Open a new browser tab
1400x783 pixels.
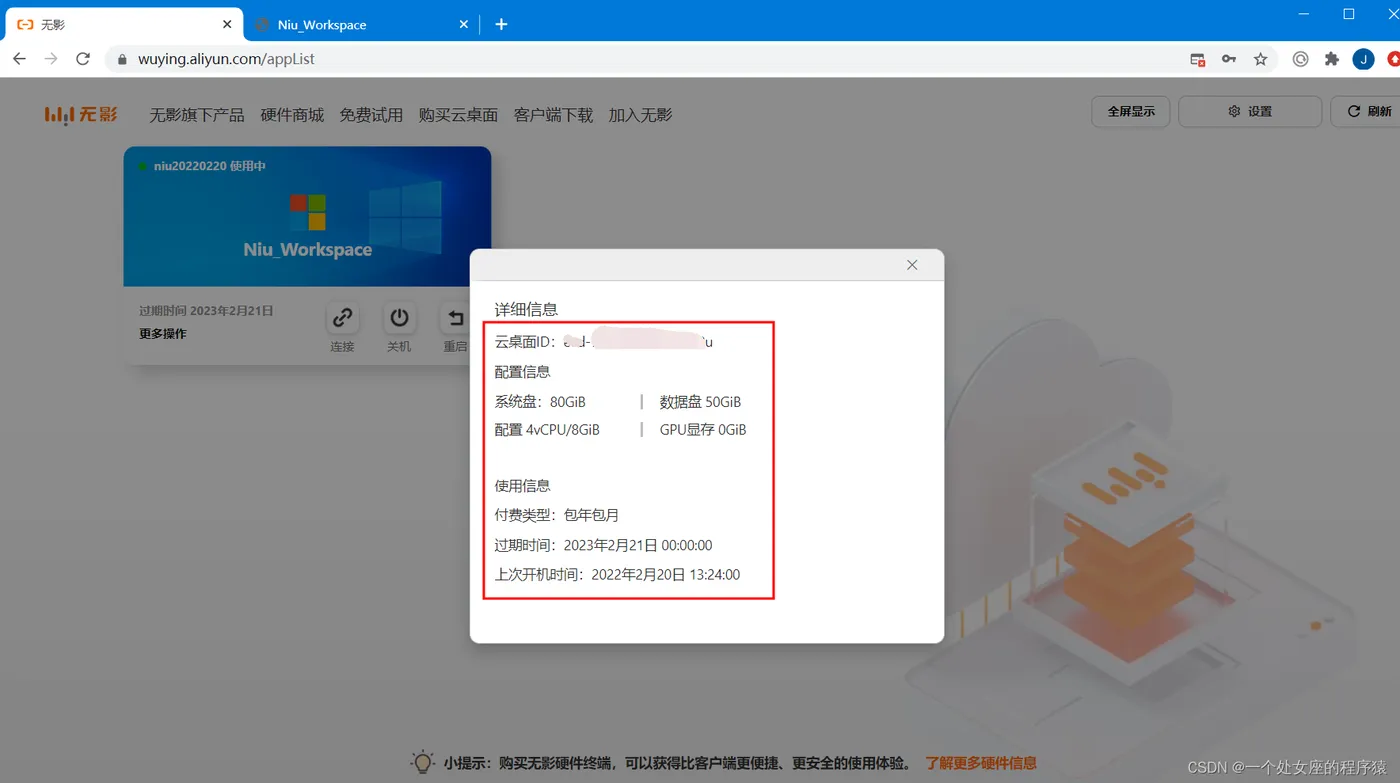click(501, 24)
